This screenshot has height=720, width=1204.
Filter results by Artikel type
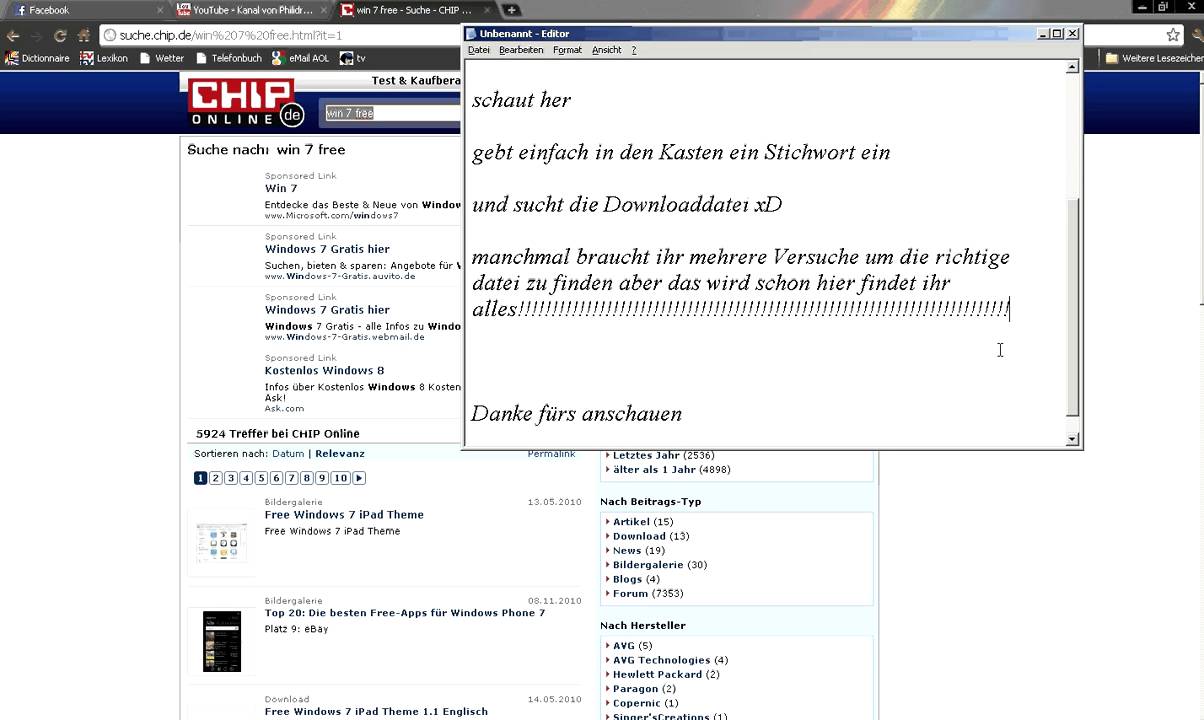pyautogui.click(x=631, y=522)
